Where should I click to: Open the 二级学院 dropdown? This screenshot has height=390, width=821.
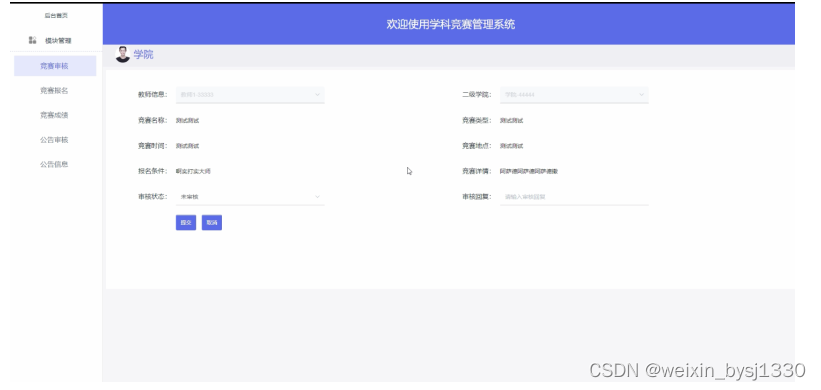pos(574,95)
